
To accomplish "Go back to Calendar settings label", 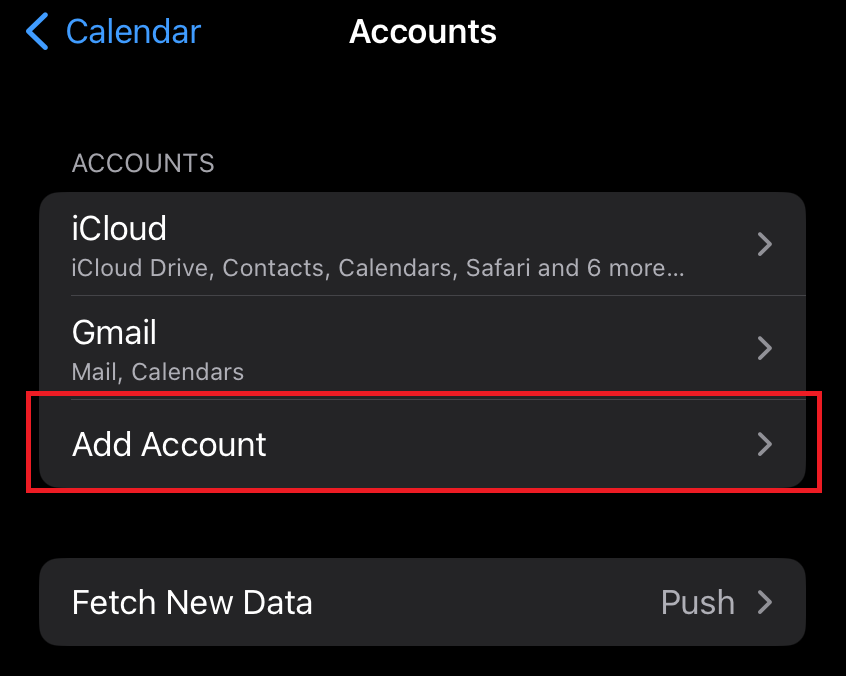I will coord(133,32).
